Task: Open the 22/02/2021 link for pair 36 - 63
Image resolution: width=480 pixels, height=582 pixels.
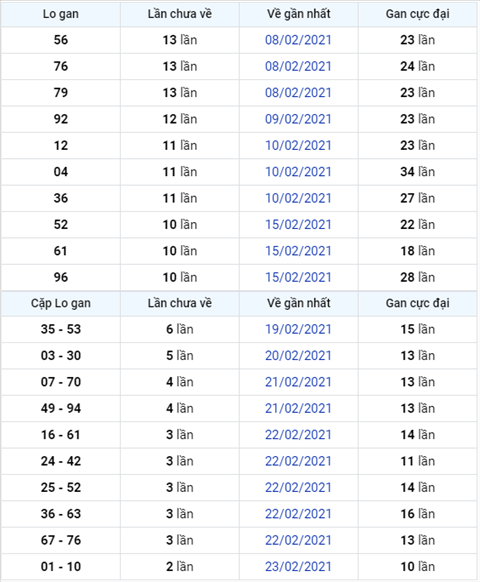Action: pos(298,514)
